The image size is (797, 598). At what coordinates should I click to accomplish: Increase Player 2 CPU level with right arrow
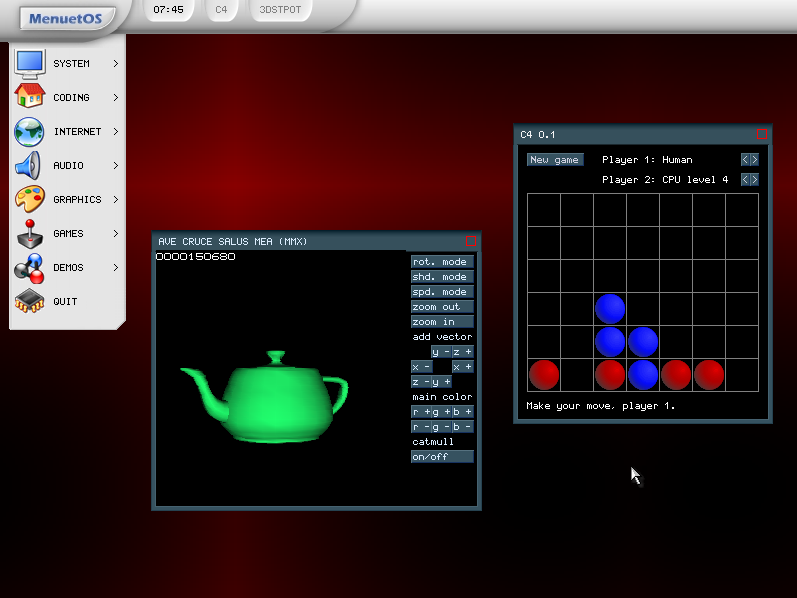(754, 180)
